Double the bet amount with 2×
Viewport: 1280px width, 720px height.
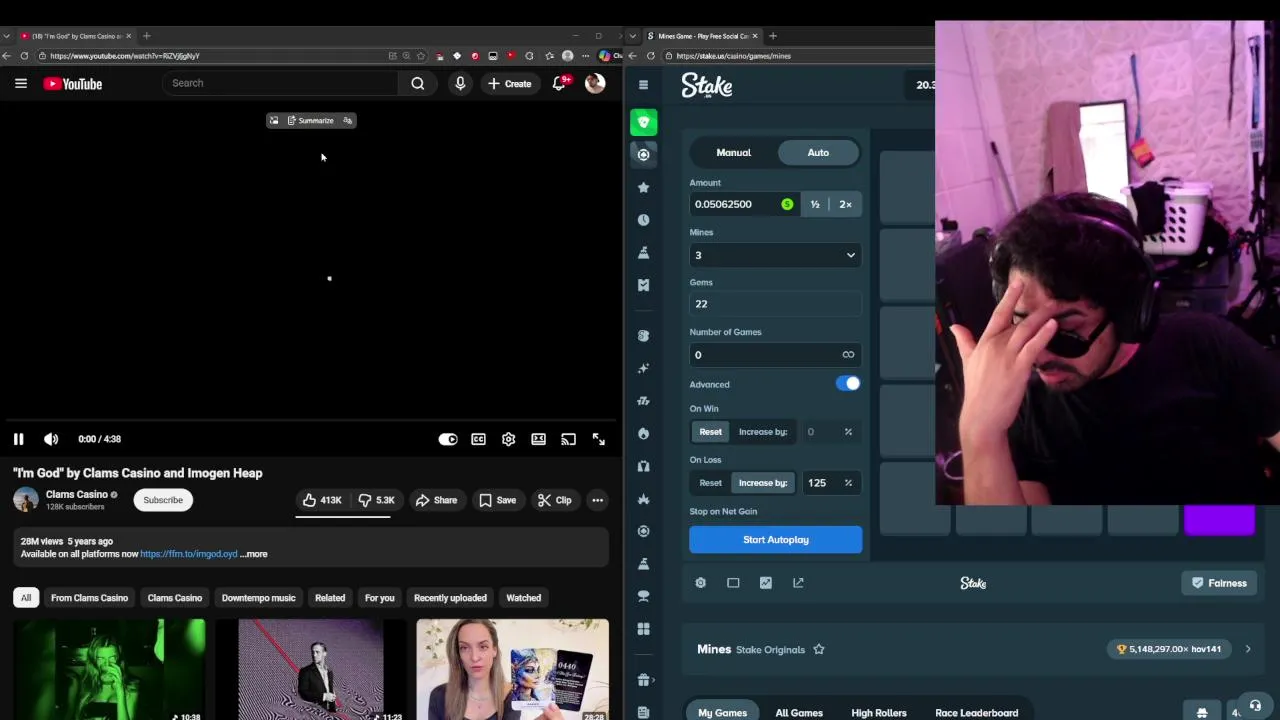pos(846,204)
